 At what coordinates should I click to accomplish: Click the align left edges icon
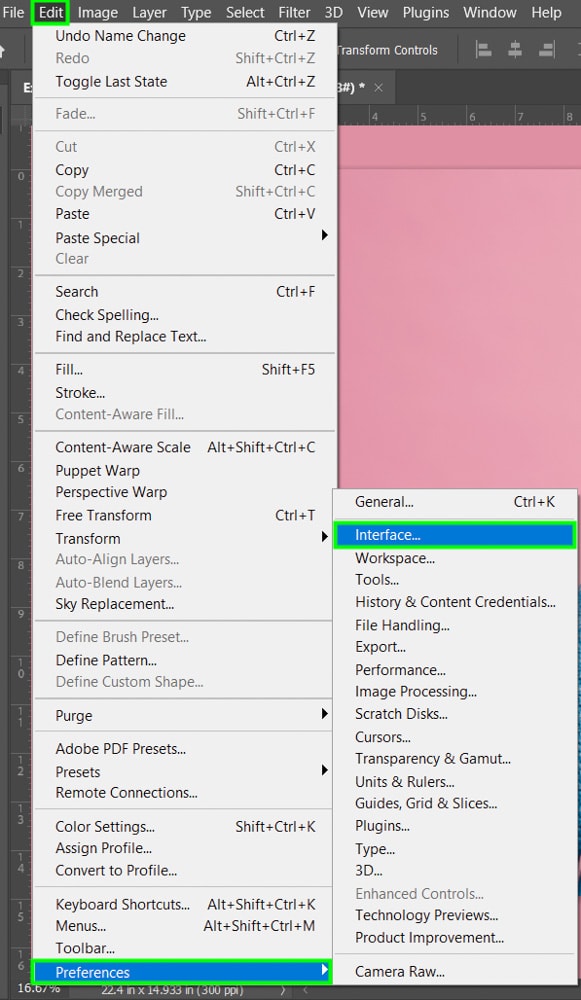[x=483, y=50]
